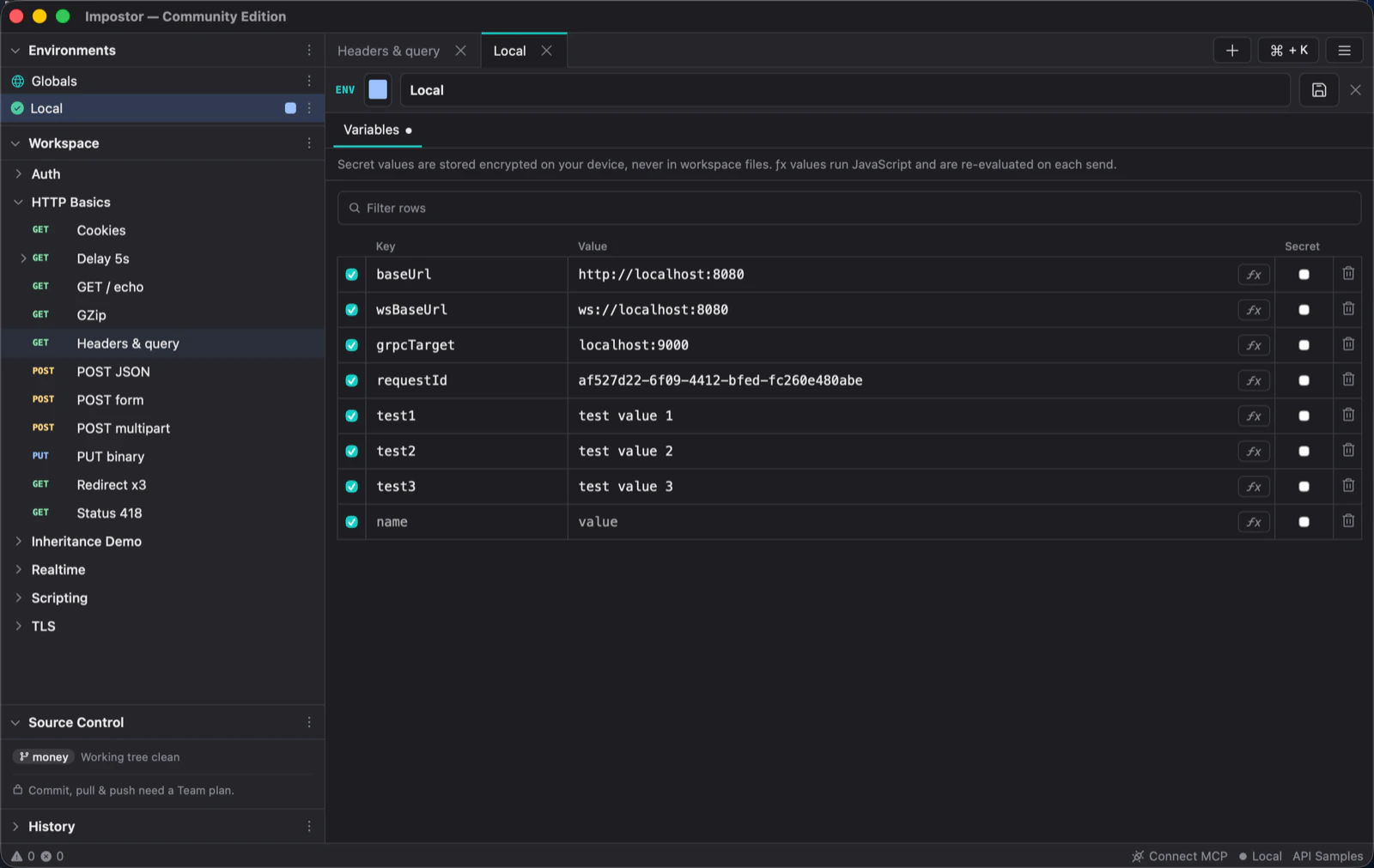
Task: Mark requestId as secret
Action: click(x=1304, y=380)
